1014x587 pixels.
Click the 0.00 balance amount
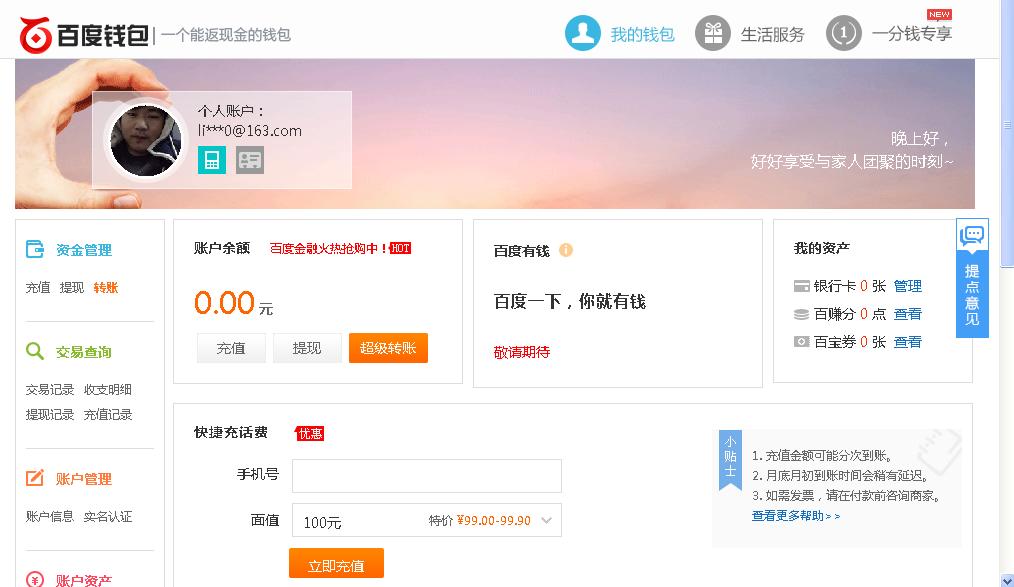pyautogui.click(x=224, y=303)
